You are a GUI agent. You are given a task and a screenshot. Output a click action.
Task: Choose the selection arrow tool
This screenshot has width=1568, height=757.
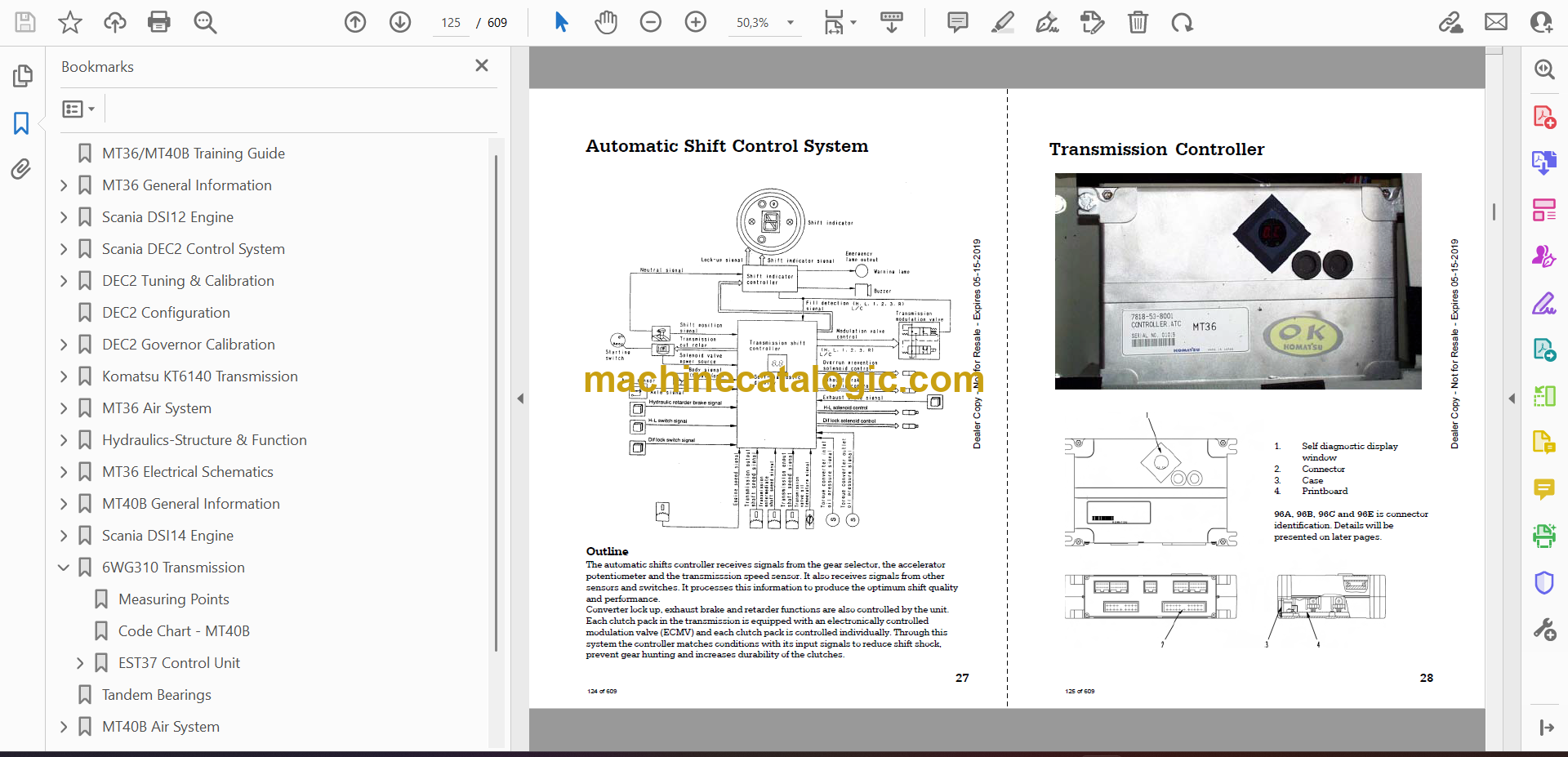(x=561, y=22)
